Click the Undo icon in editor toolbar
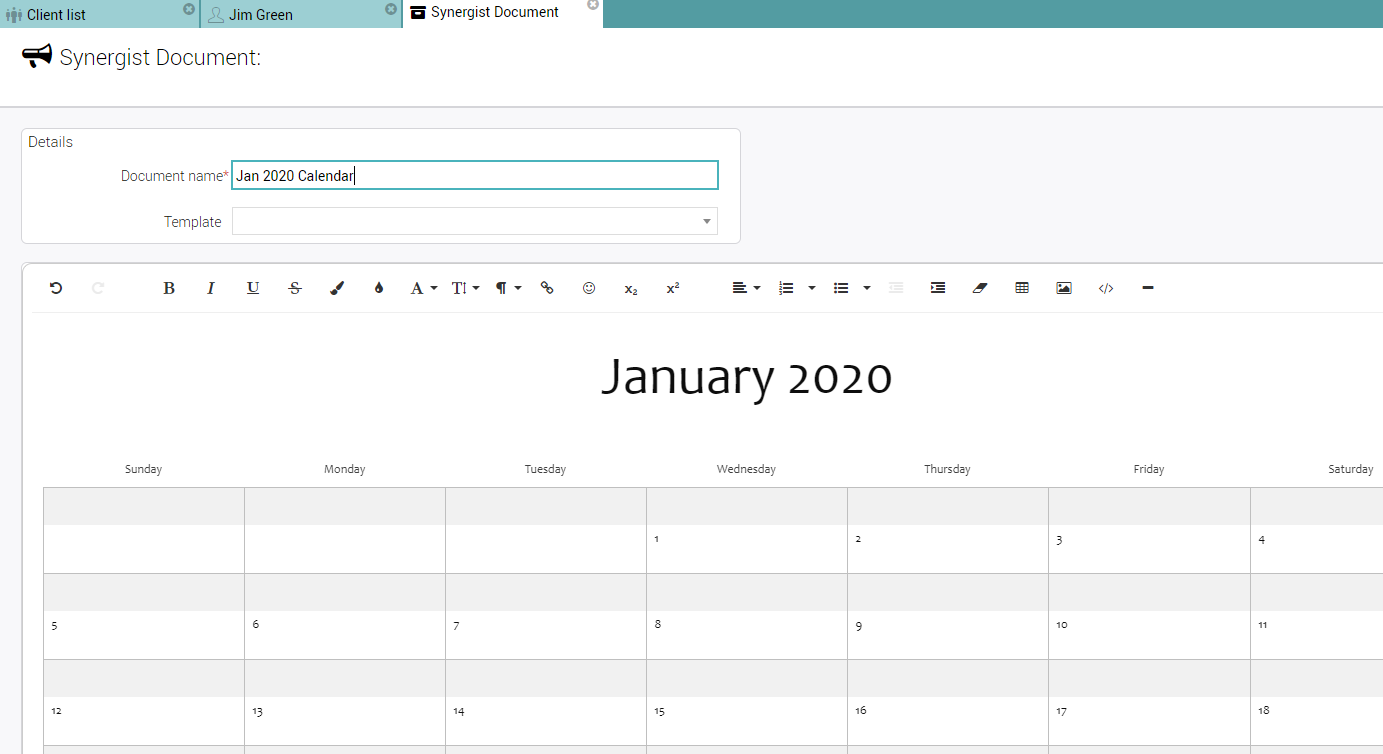Image resolution: width=1383 pixels, height=754 pixels. pyautogui.click(x=56, y=288)
